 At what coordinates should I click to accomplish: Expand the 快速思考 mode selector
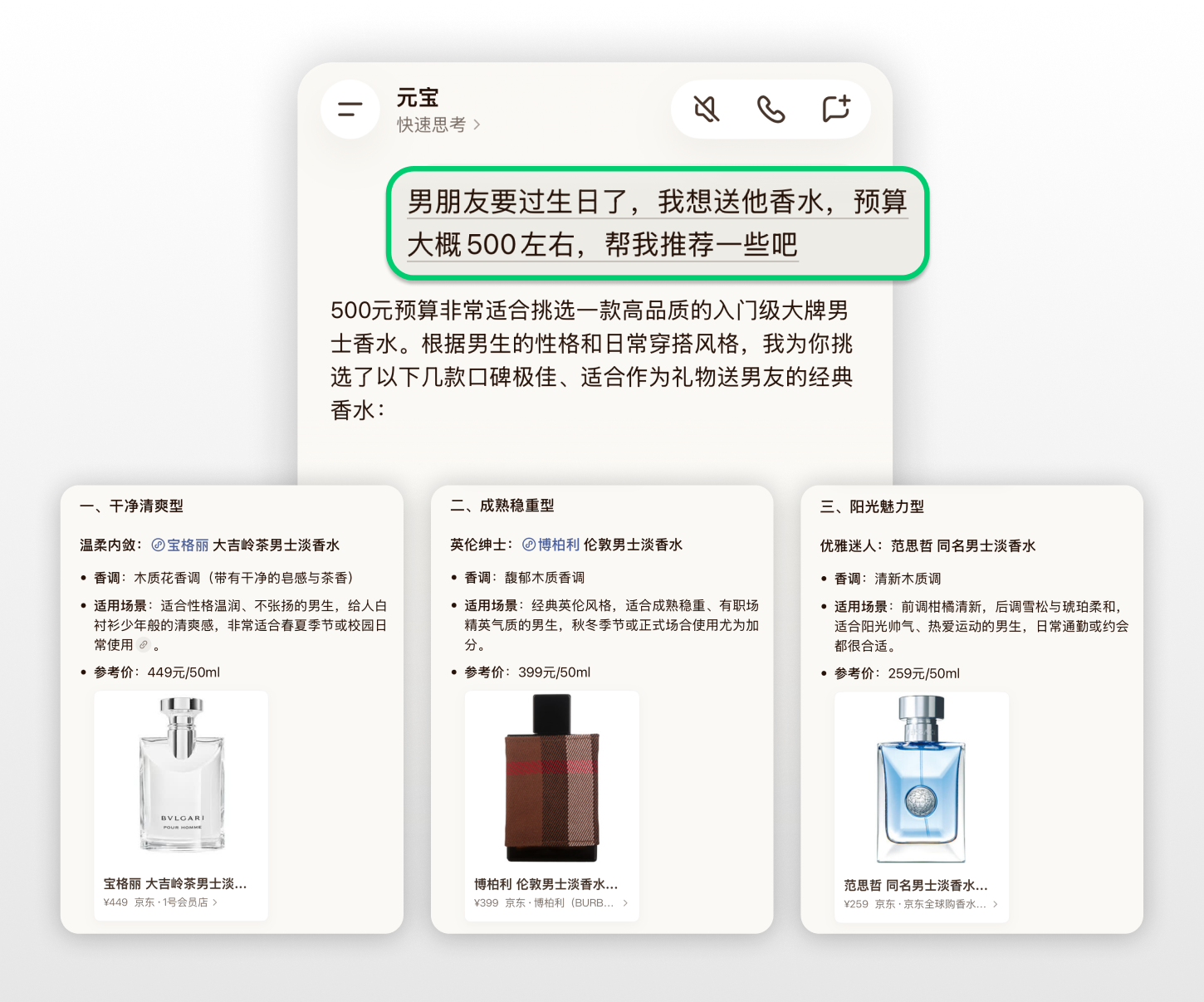(x=438, y=125)
